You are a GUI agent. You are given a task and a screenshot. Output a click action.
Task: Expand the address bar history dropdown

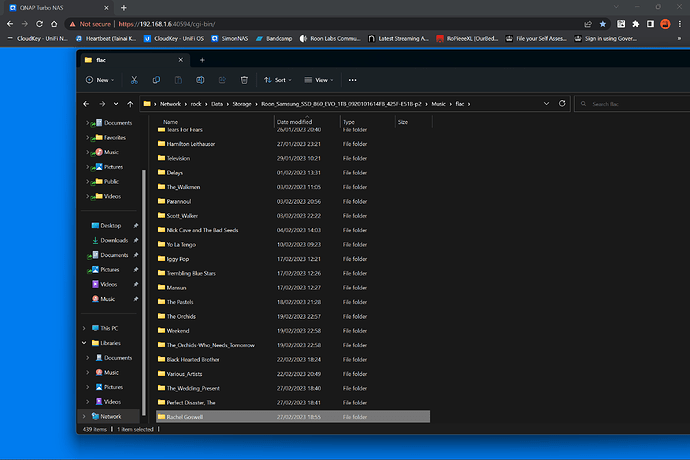click(546, 103)
